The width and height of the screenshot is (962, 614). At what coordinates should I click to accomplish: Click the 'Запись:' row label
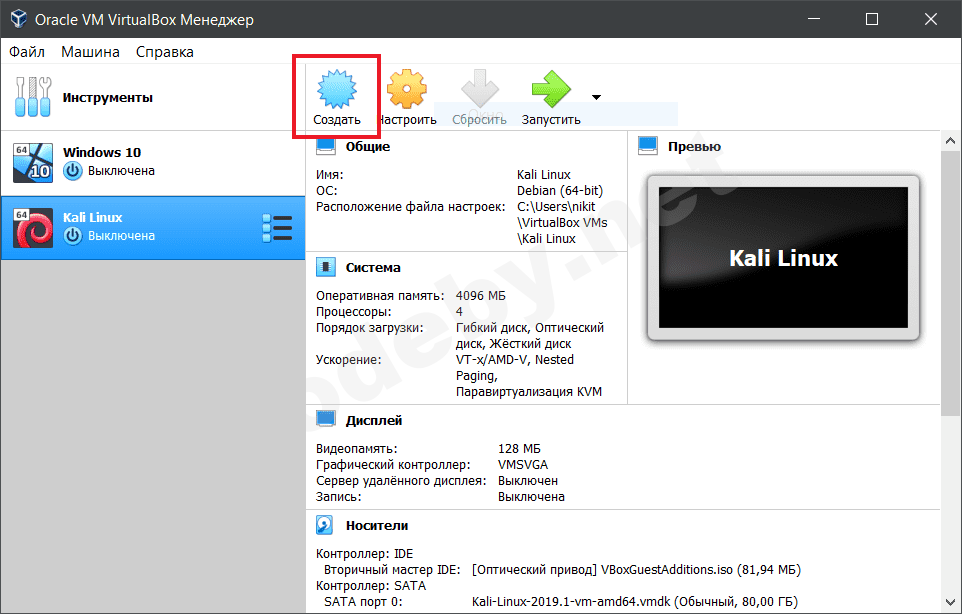point(339,497)
